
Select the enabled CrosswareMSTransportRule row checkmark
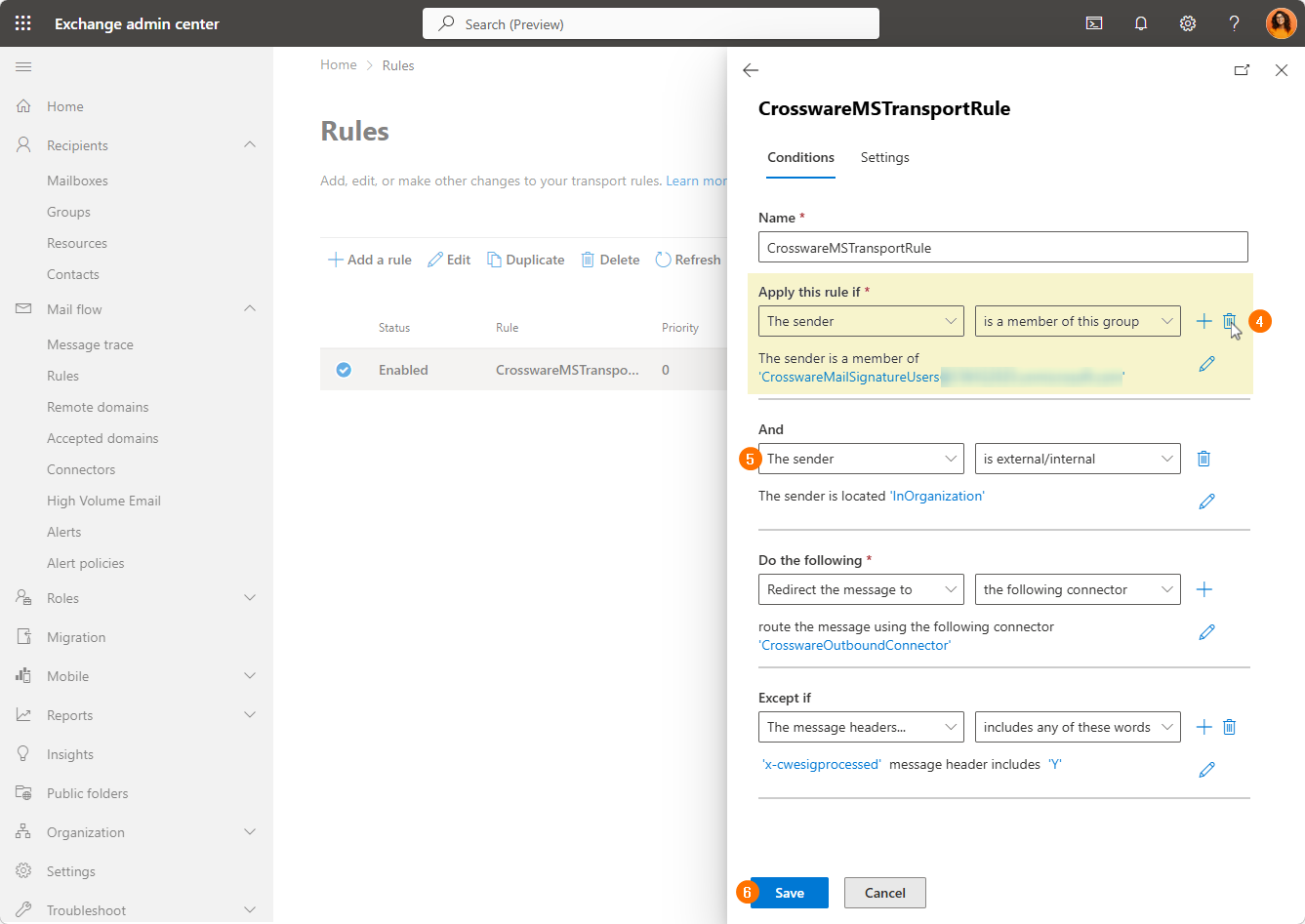point(344,370)
